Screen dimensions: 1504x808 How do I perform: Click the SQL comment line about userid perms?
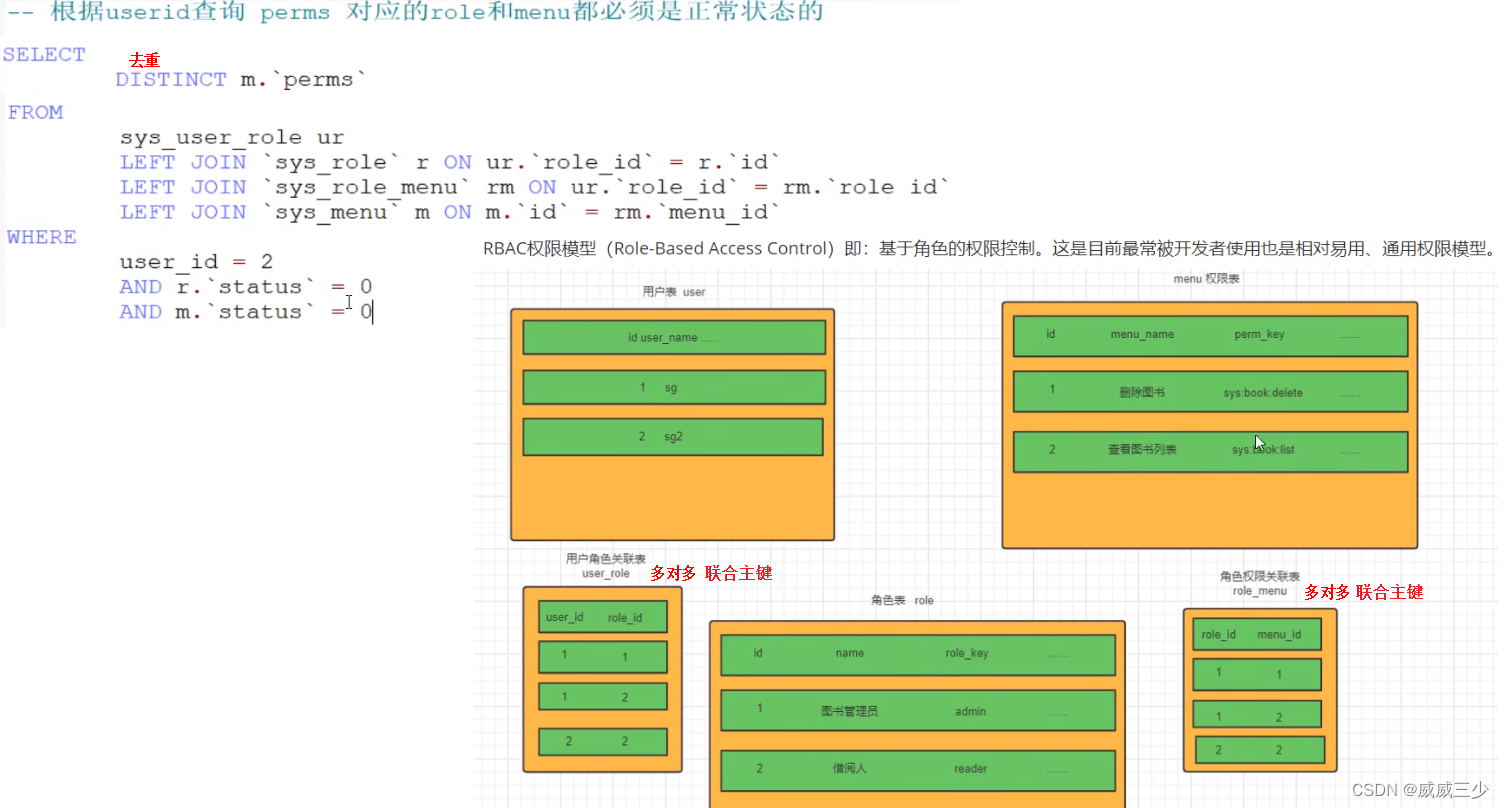click(414, 13)
